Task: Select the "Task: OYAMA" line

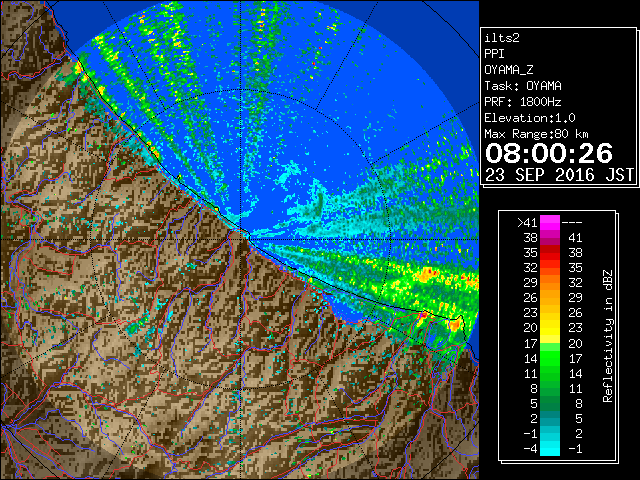Action: coord(523,86)
